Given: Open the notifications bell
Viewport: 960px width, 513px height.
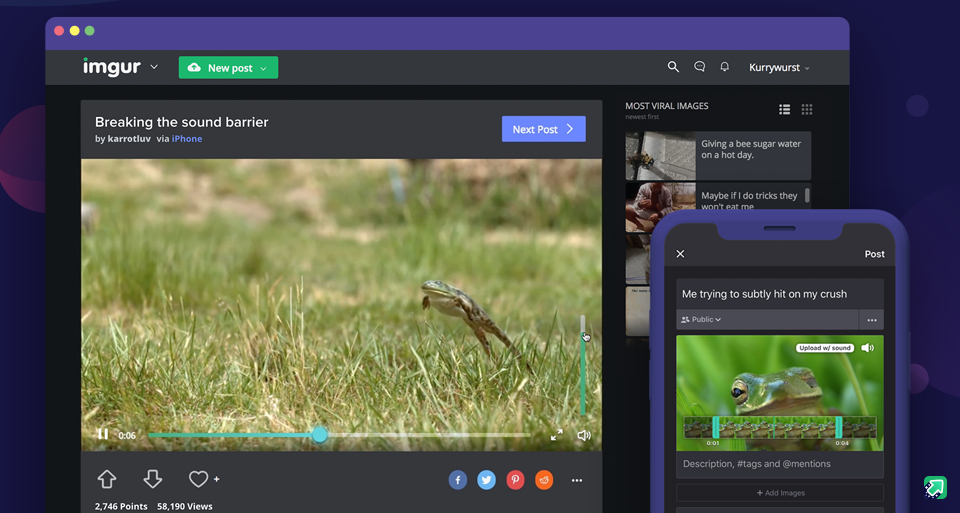Looking at the screenshot, I should point(725,67).
